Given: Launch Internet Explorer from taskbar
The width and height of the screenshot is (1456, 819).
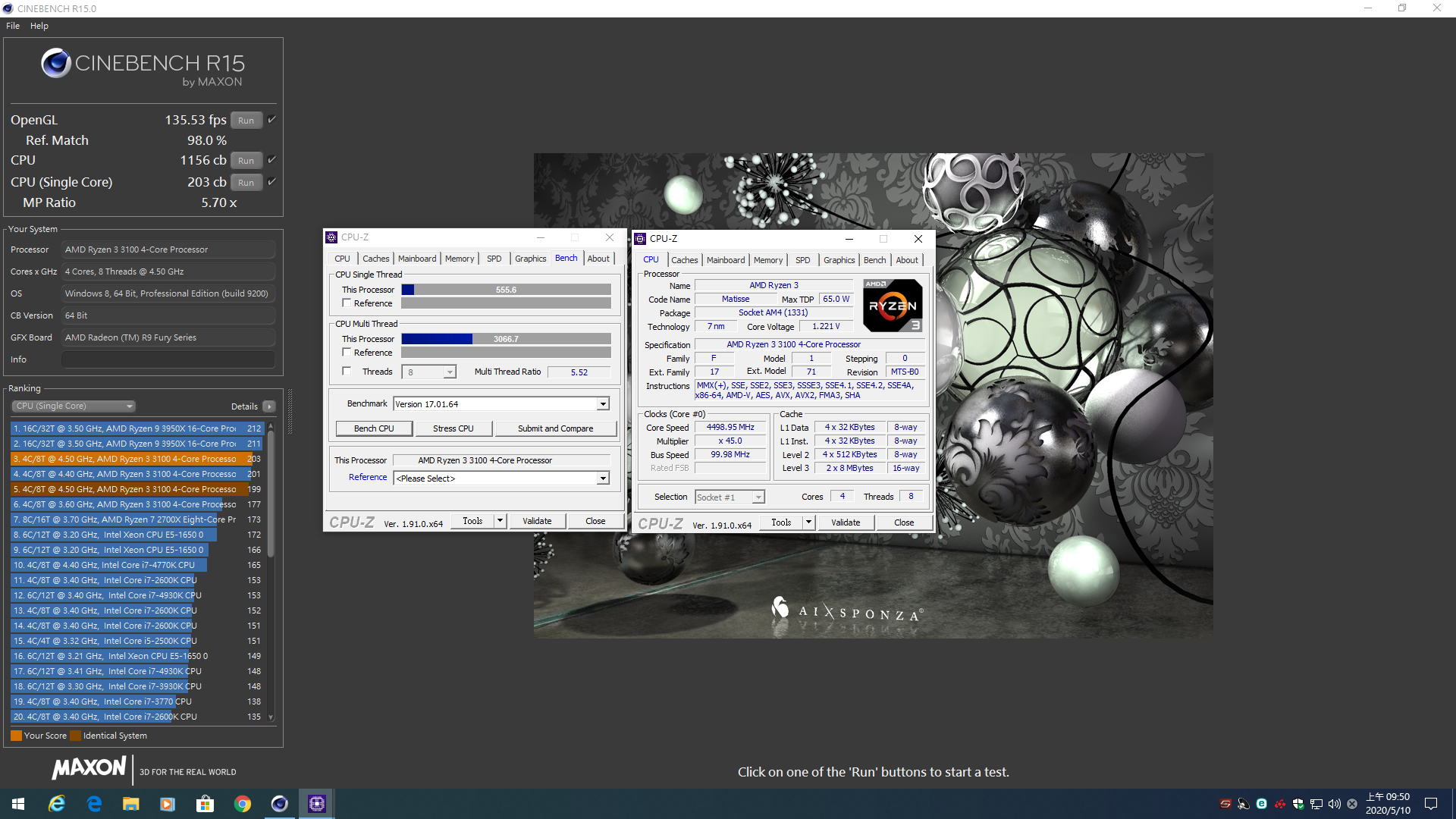Looking at the screenshot, I should pos(56,804).
